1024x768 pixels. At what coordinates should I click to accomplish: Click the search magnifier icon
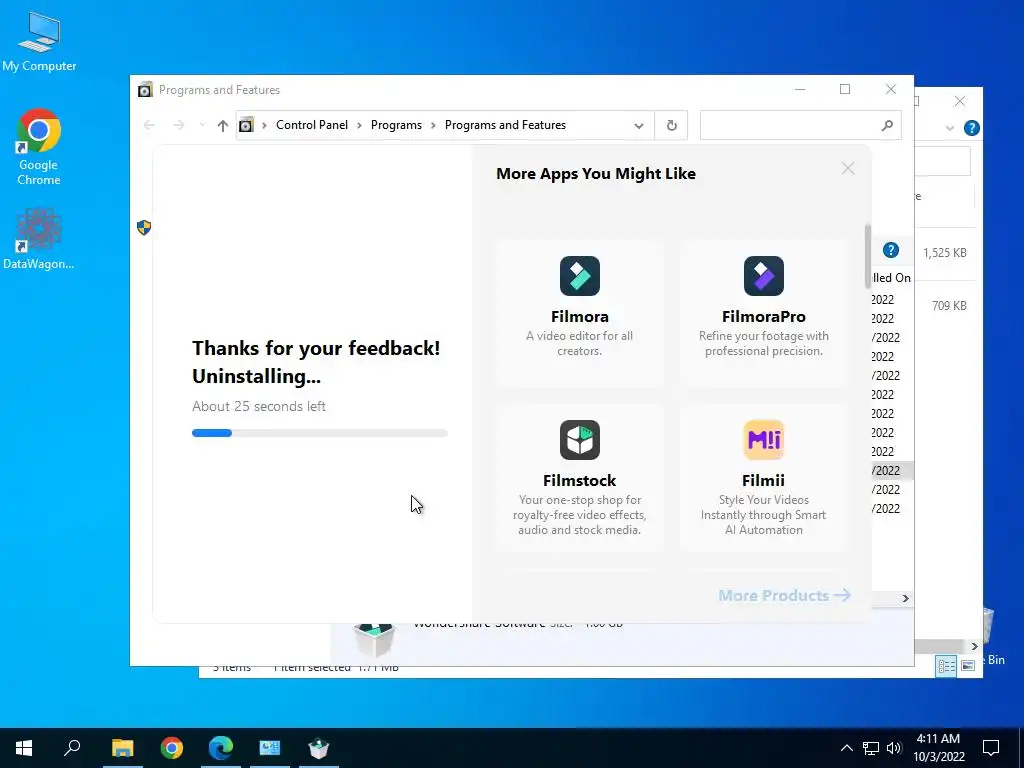click(887, 125)
